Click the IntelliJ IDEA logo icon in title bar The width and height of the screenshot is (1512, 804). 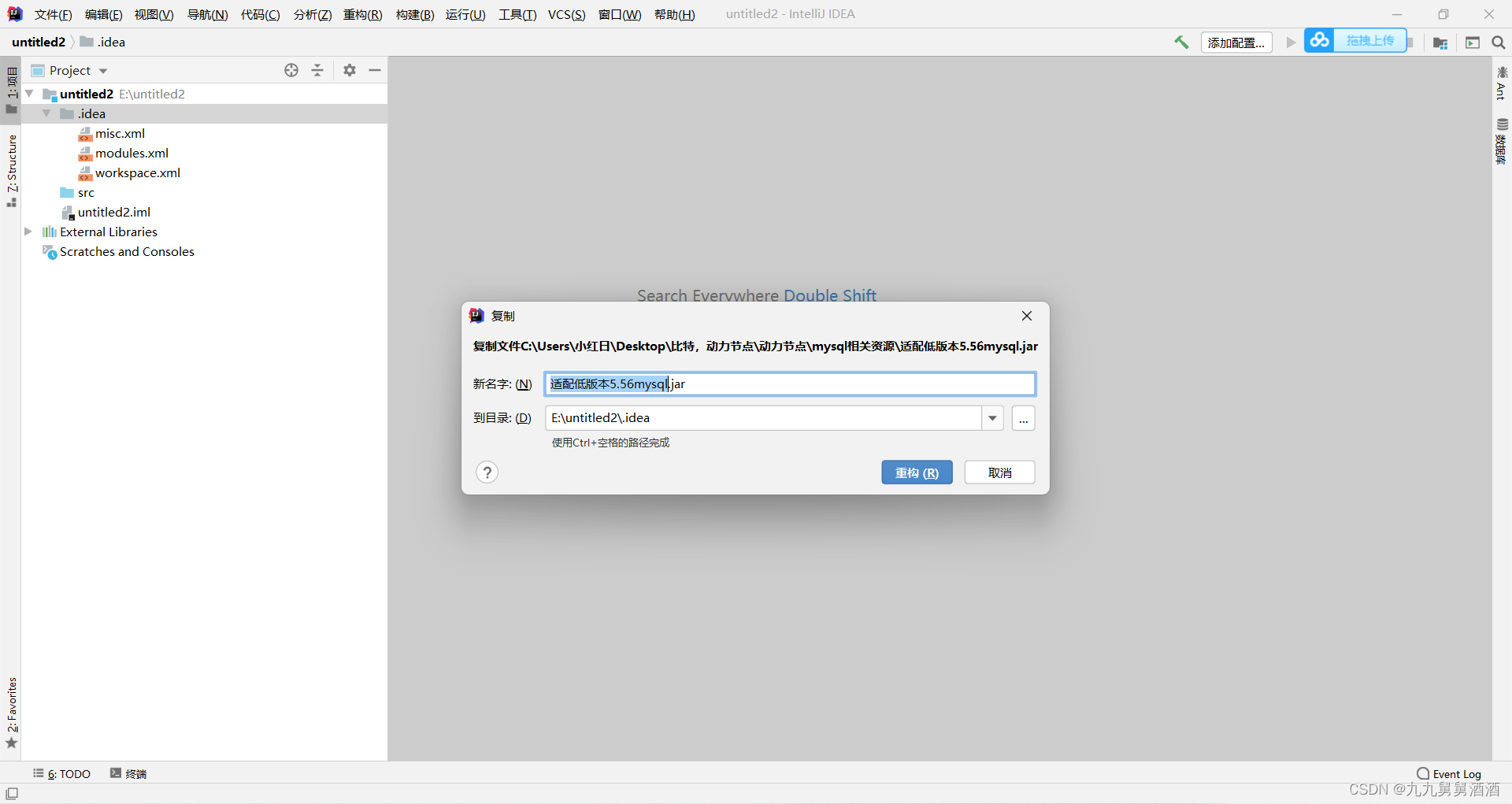click(x=15, y=14)
